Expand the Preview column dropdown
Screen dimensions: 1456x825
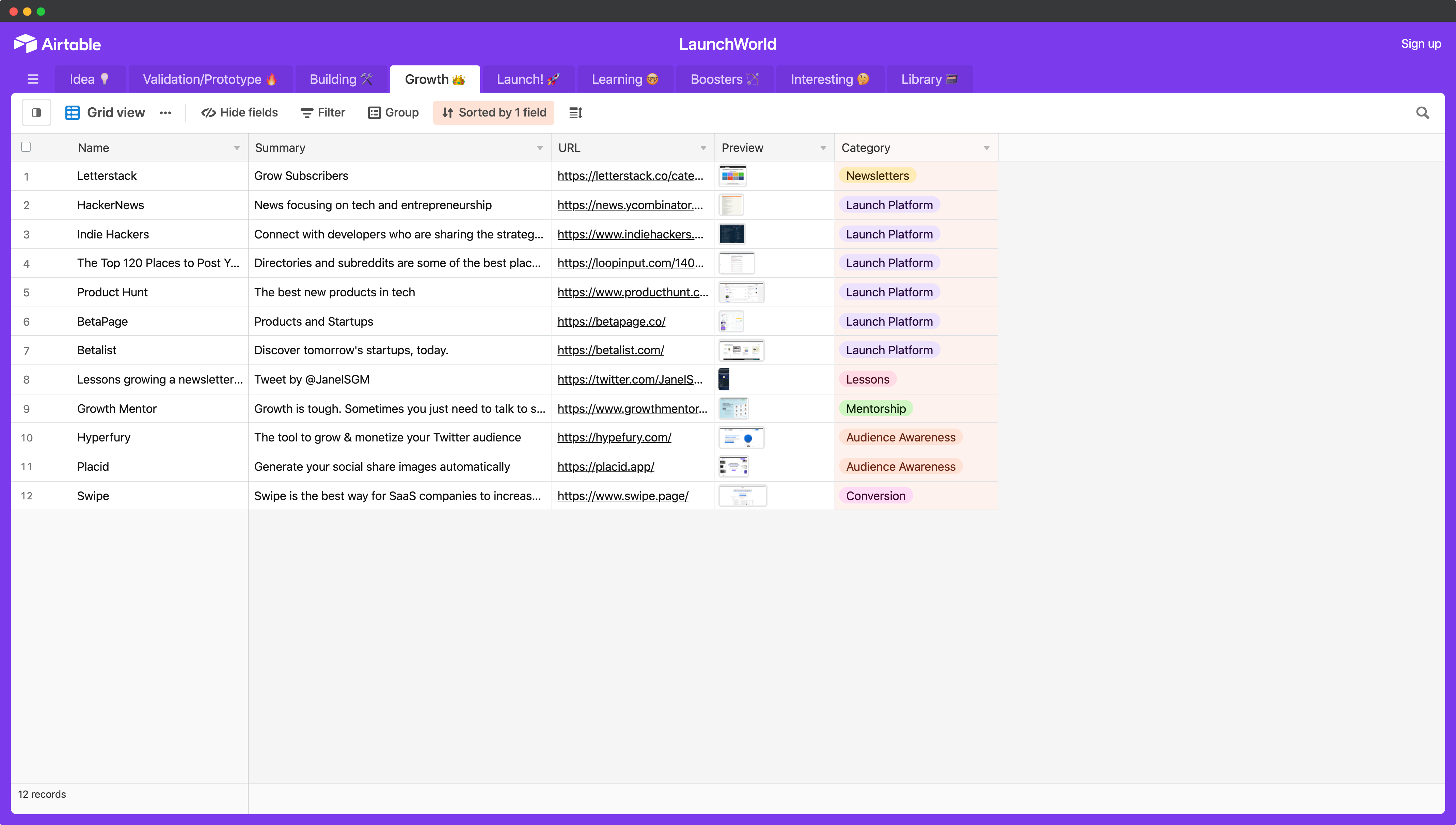point(823,148)
